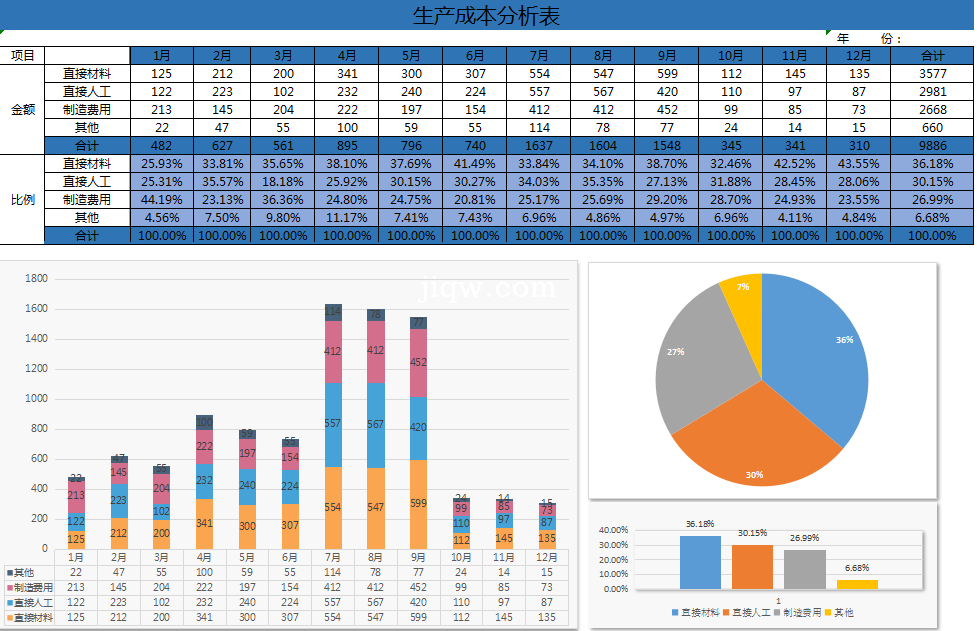Click the 制造费用 legend marker in the chart data table
Viewport: 977px width, 631px height.
click(x=10, y=587)
